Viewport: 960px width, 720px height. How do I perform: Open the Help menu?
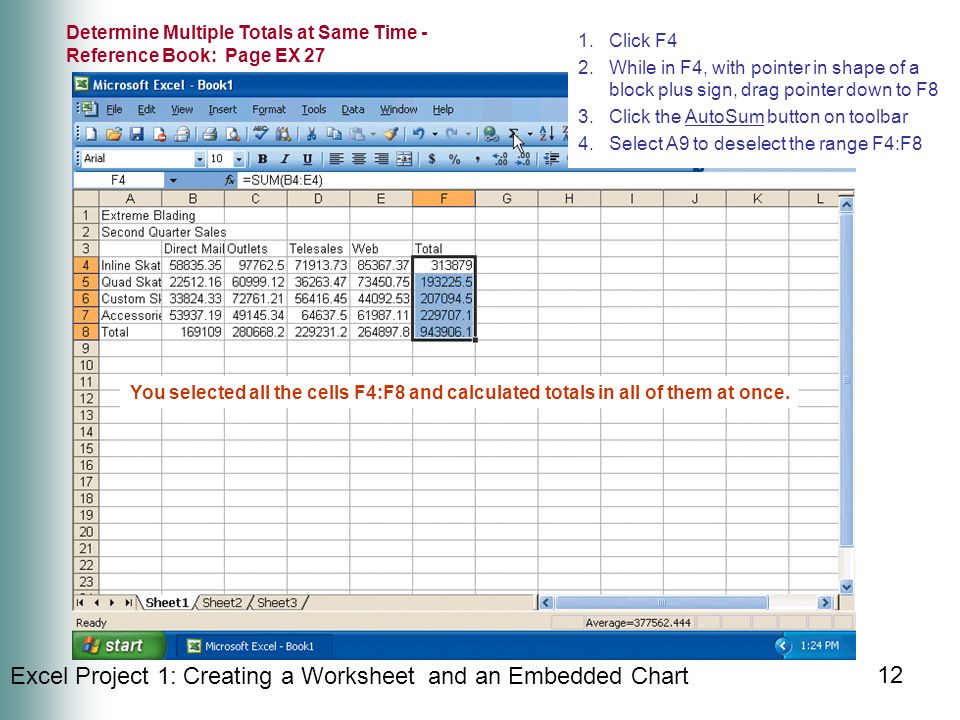pyautogui.click(x=443, y=110)
